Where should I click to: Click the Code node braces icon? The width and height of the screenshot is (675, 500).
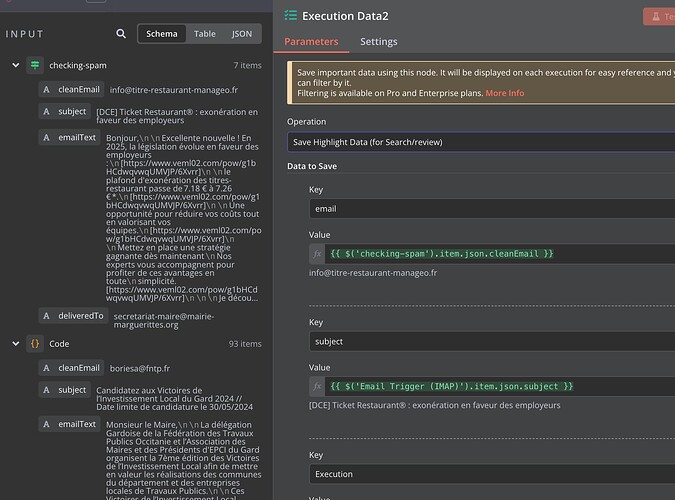(35, 344)
